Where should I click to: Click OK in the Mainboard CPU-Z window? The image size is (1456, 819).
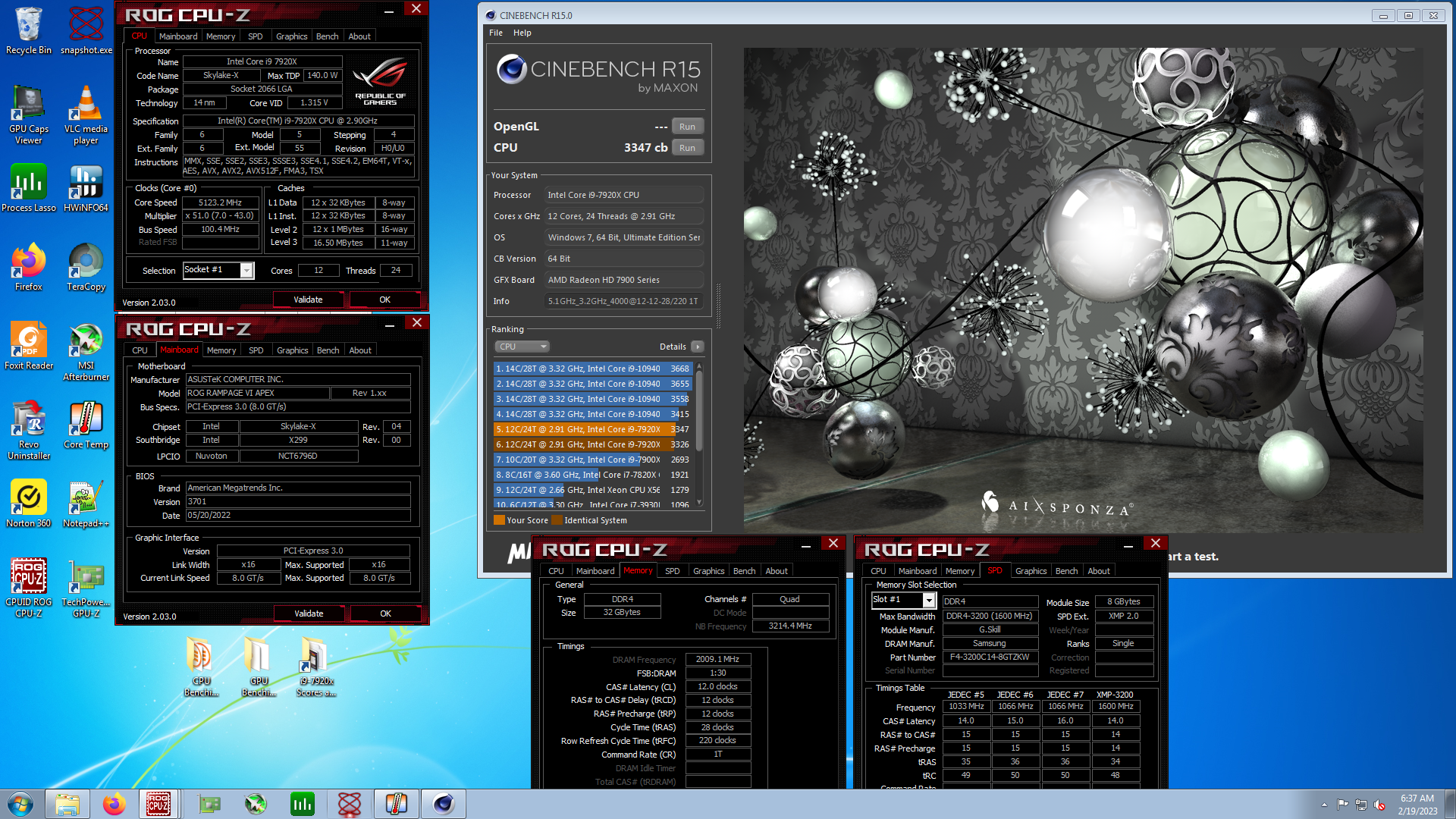386,613
